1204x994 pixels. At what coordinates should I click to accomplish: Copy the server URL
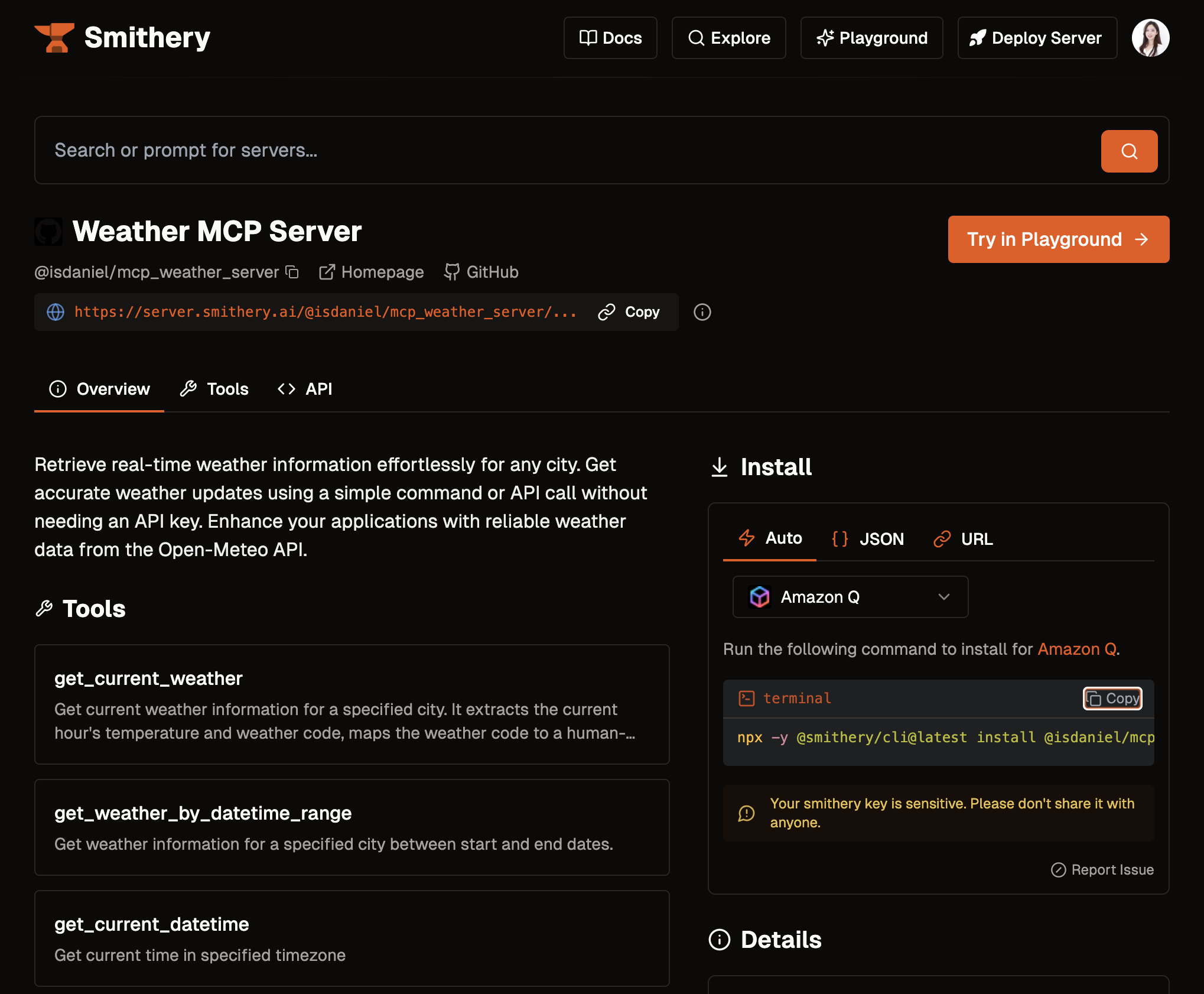click(629, 312)
